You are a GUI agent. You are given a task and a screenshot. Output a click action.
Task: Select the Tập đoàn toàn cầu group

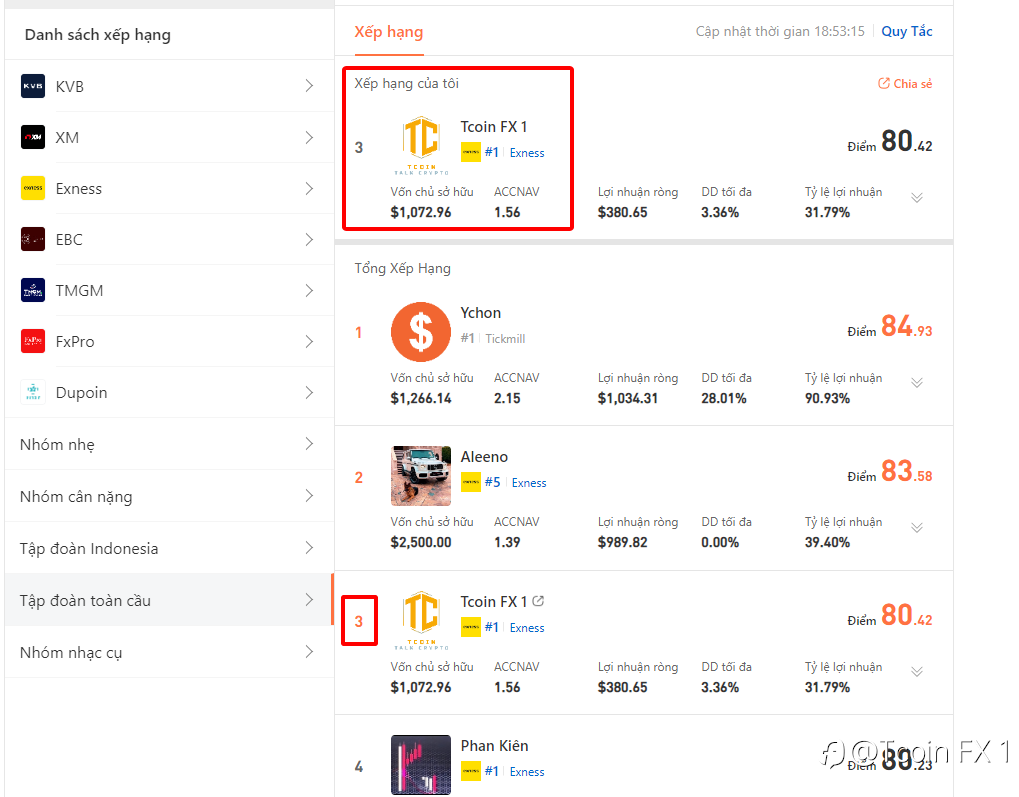click(x=169, y=600)
